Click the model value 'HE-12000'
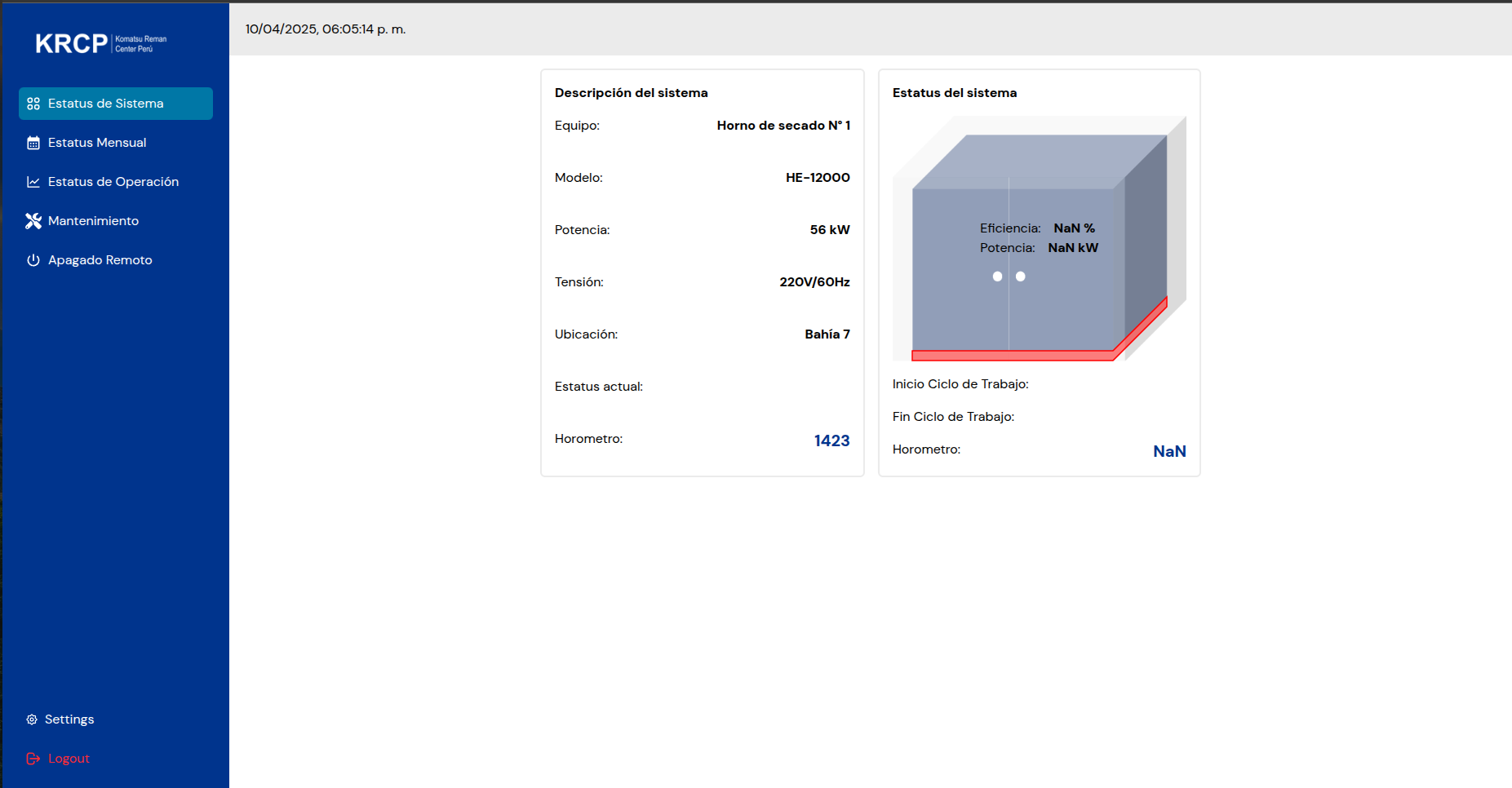The image size is (1512, 788). point(818,178)
